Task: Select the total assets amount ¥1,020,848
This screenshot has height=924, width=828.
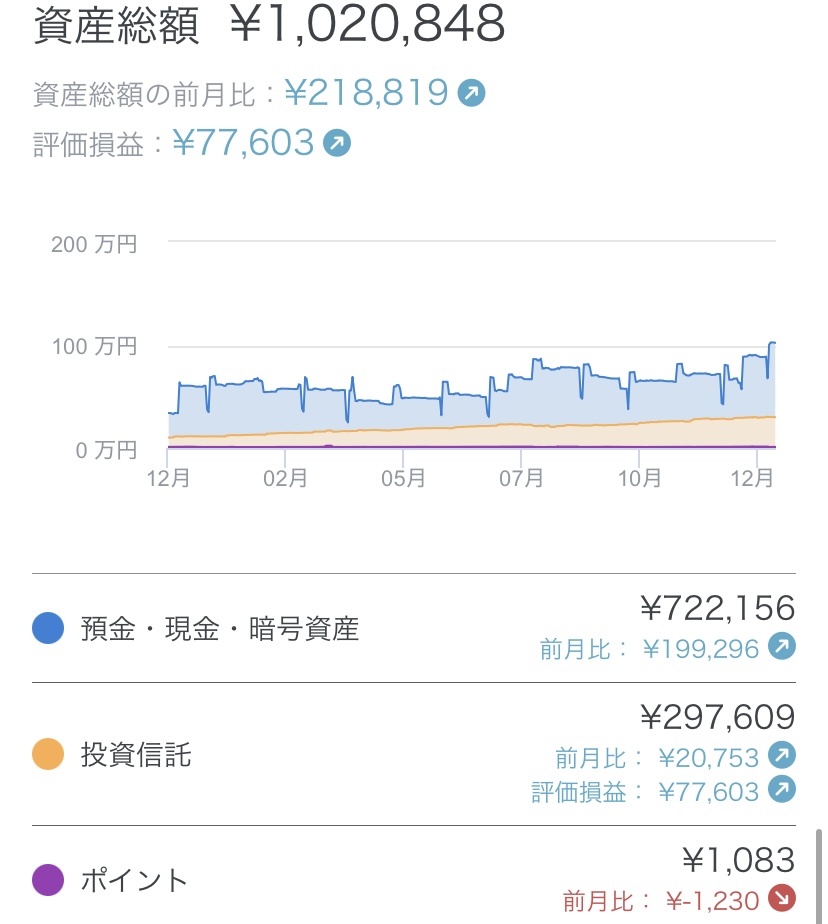Action: coord(367,25)
